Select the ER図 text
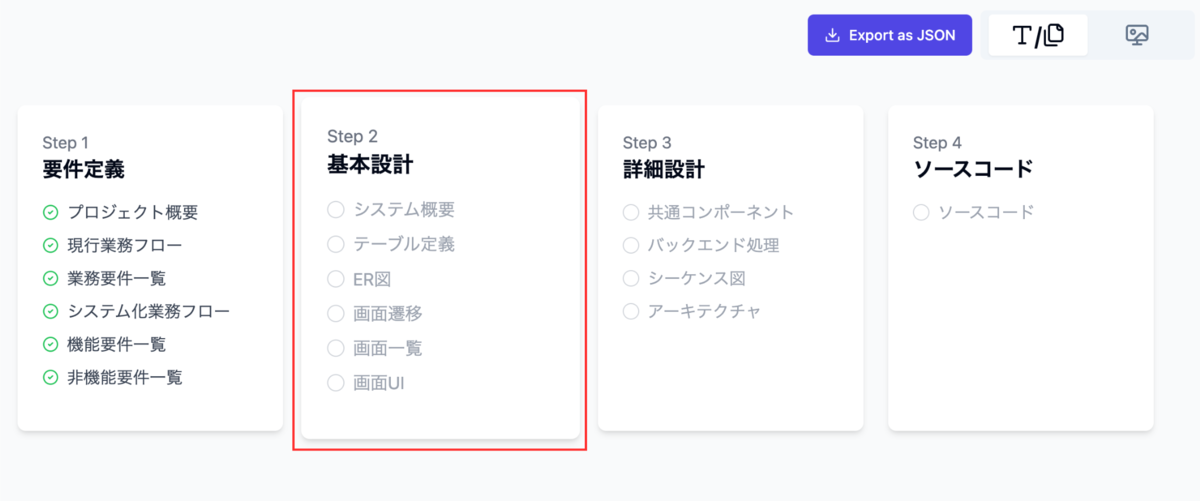This screenshot has width=1200, height=501. tap(373, 279)
